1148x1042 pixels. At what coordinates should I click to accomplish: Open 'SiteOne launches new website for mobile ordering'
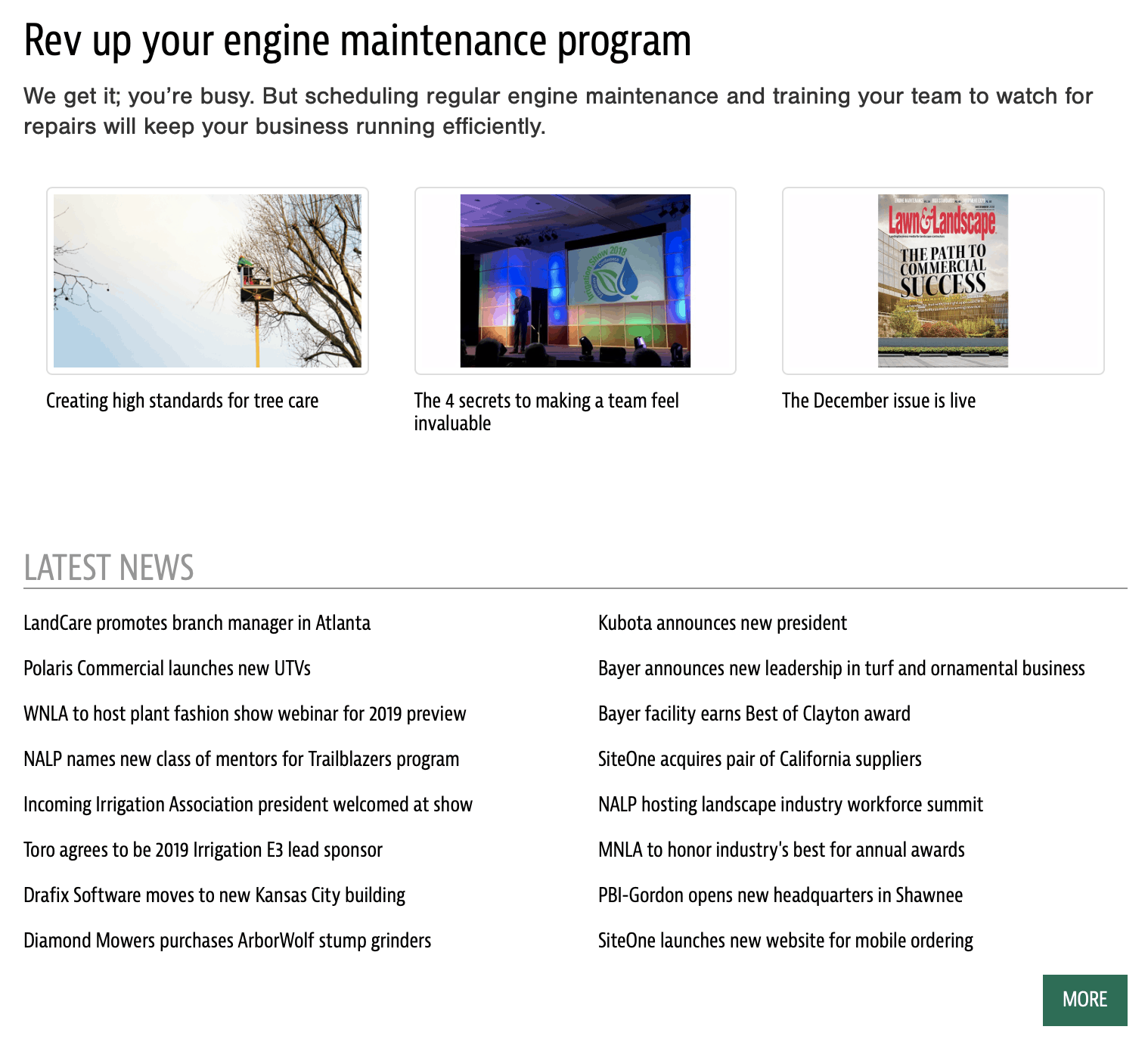click(786, 941)
